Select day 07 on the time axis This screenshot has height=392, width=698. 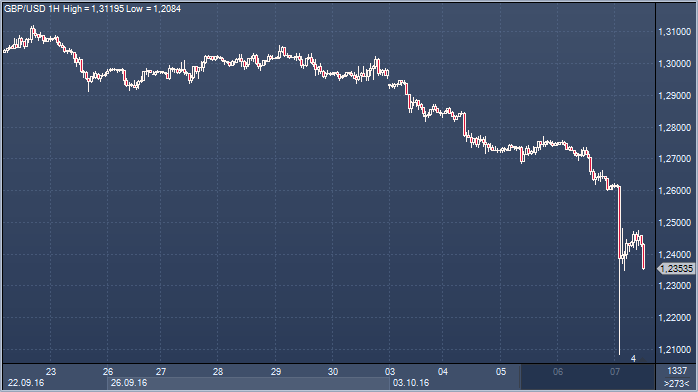click(x=615, y=372)
